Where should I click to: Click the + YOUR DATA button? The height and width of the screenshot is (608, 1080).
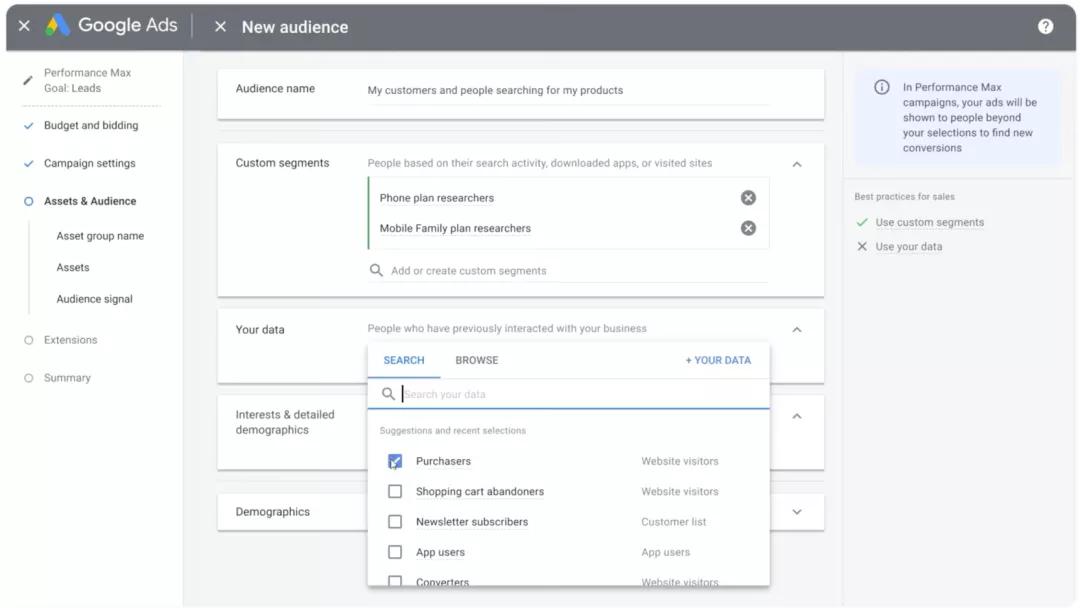coord(718,360)
